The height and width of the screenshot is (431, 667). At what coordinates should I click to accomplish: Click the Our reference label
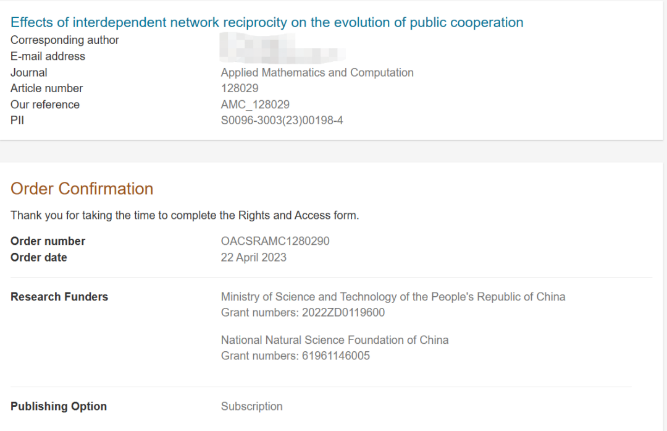coord(44,105)
